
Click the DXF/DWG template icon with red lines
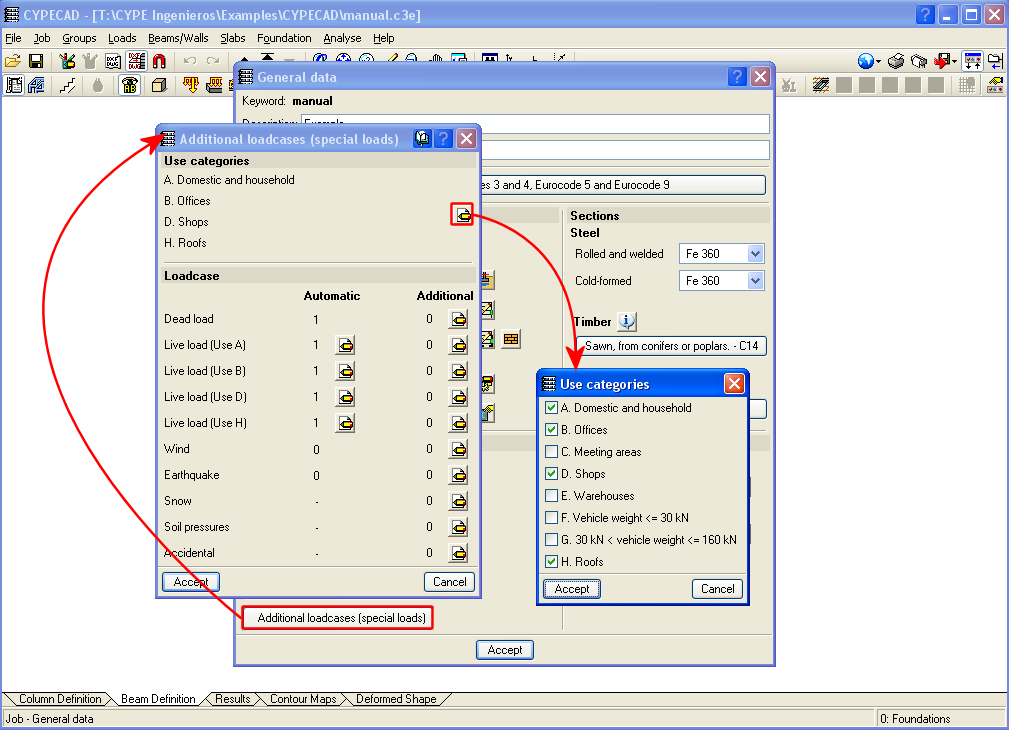[136, 61]
